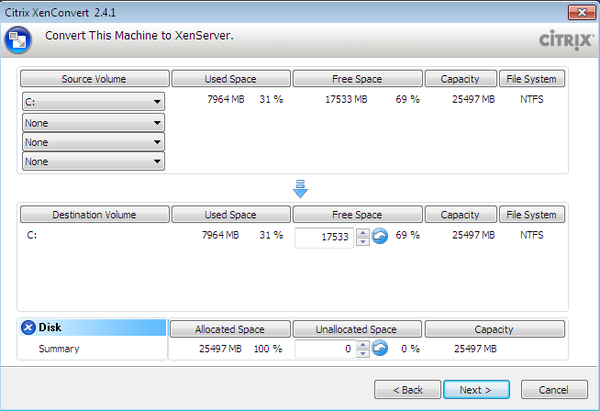Expand the third source volume dropdown

coord(93,142)
